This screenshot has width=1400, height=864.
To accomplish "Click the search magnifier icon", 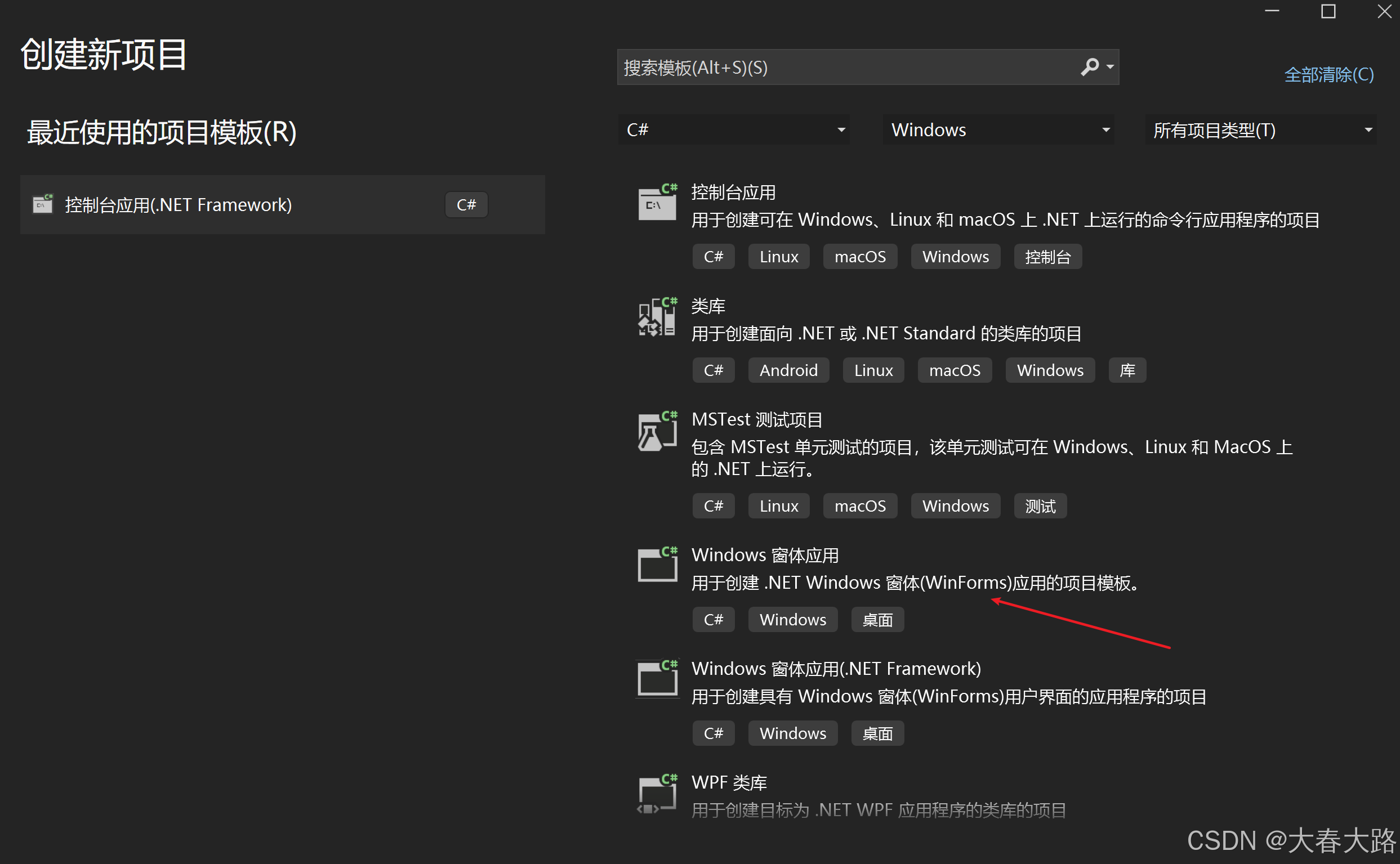I will [x=1090, y=67].
